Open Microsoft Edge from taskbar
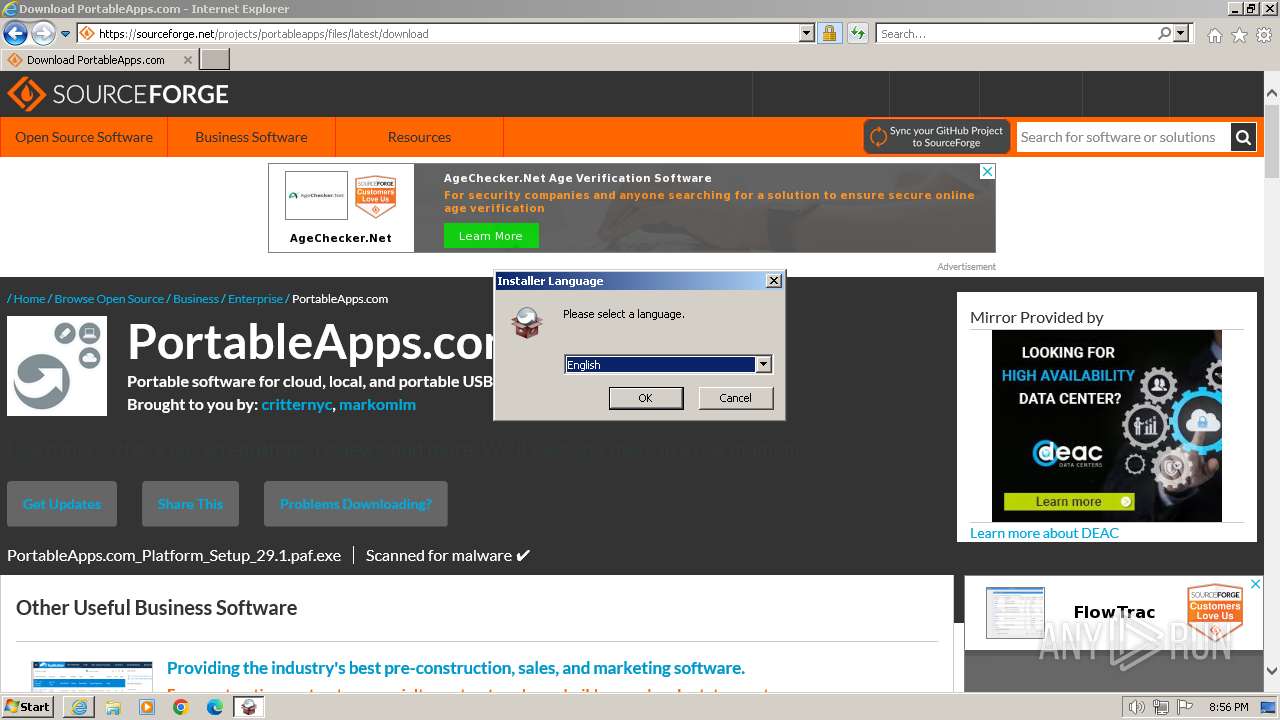Screen dimensions: 1280x720 (x=215, y=707)
